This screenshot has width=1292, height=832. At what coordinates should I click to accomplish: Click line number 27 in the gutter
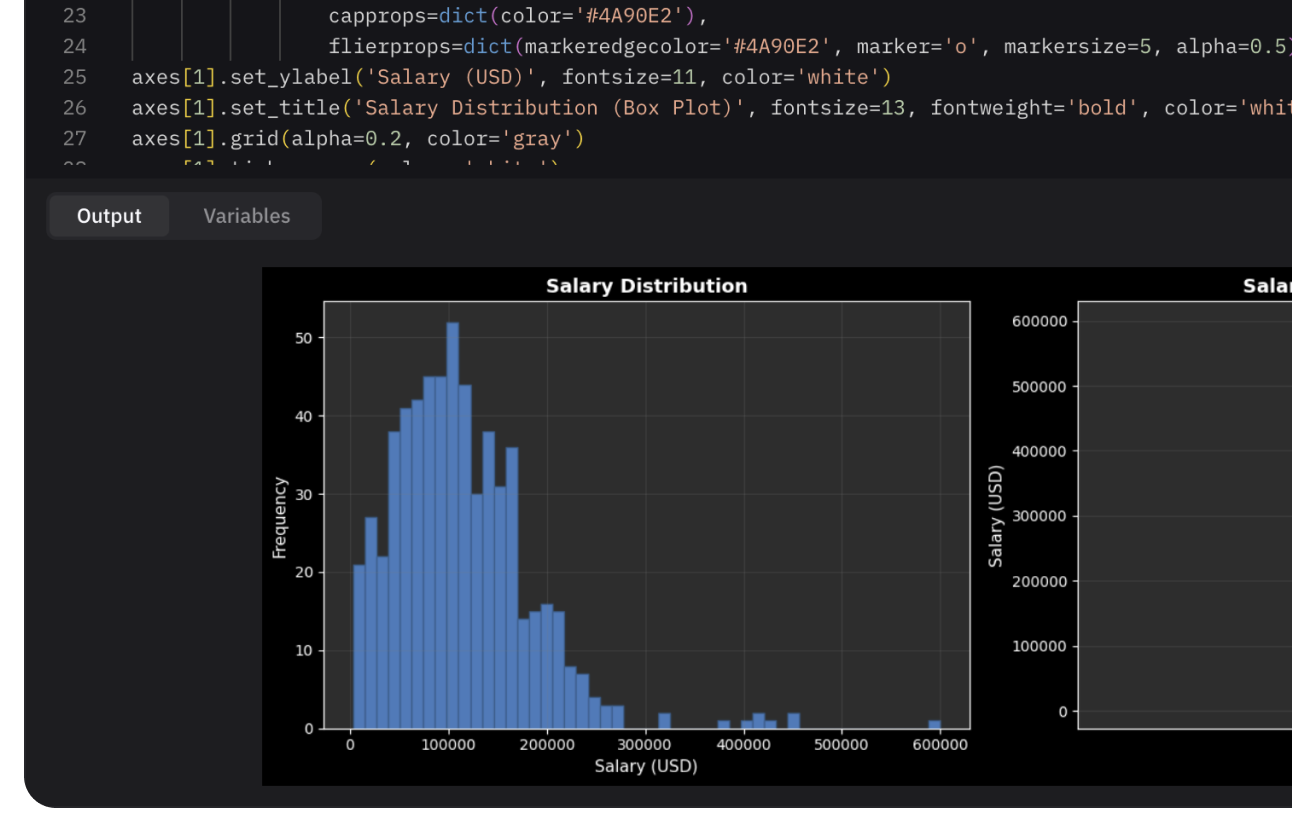point(74,138)
